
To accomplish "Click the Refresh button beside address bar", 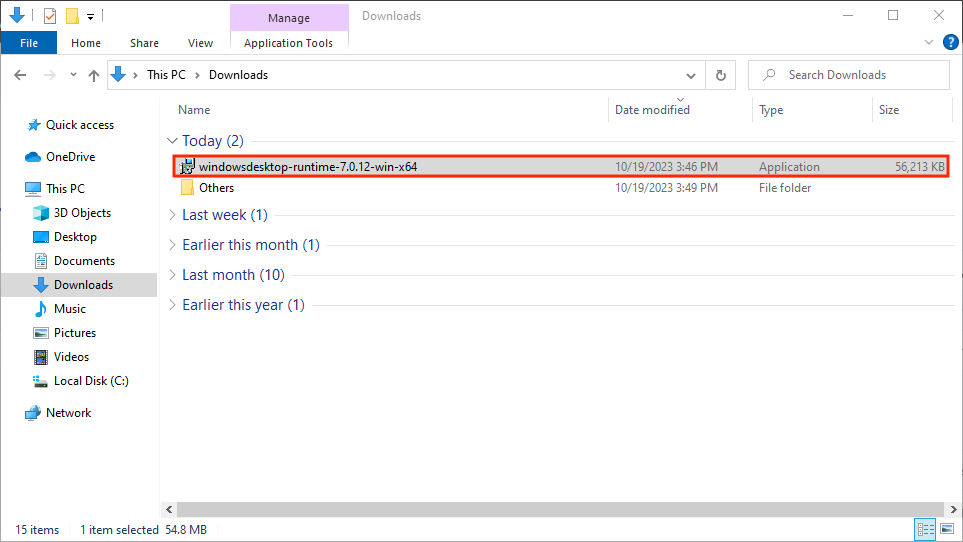I will click(x=720, y=75).
